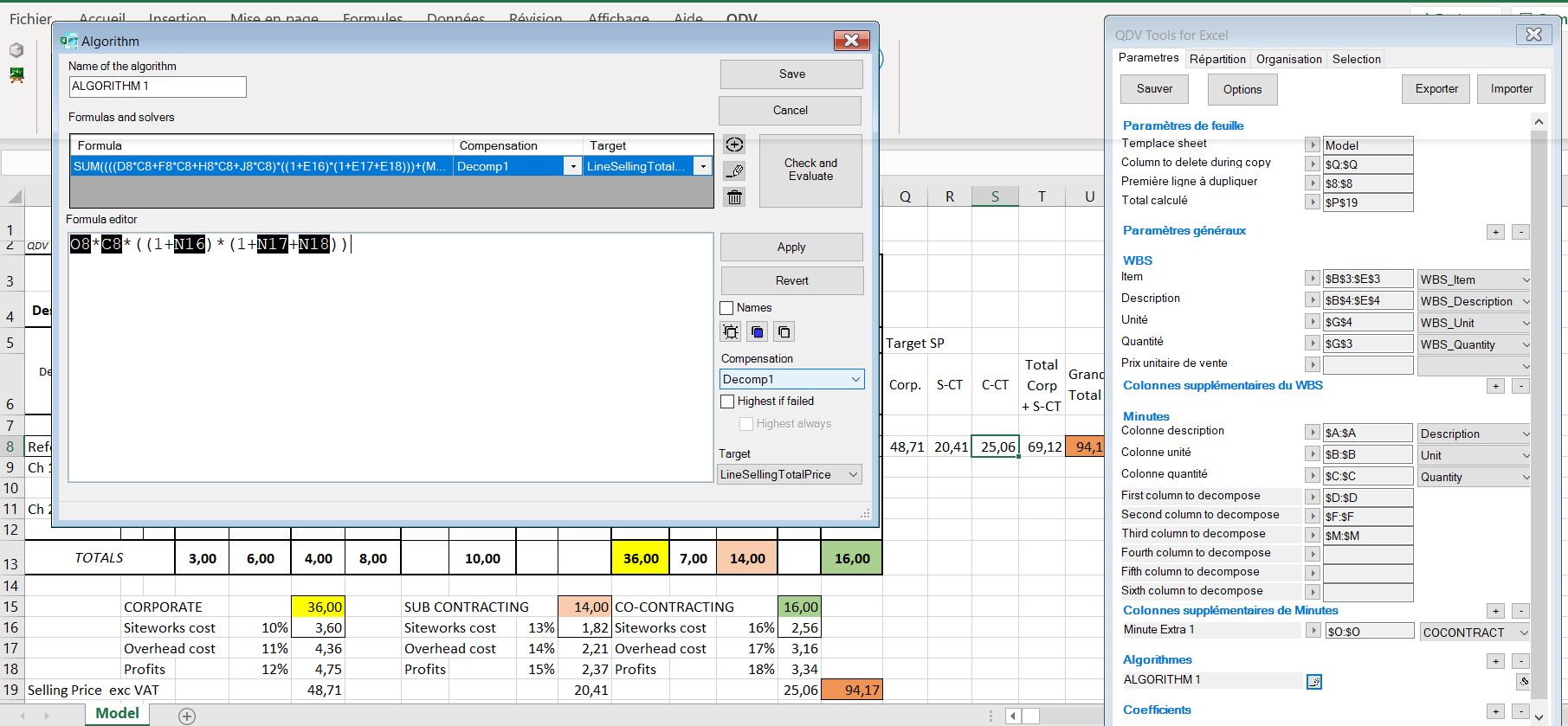Delete the selected formula with trash icon
This screenshot has width=1568, height=726.
tap(734, 197)
